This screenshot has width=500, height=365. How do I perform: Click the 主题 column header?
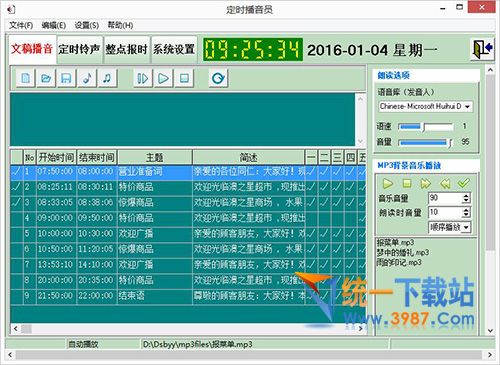tap(155, 157)
